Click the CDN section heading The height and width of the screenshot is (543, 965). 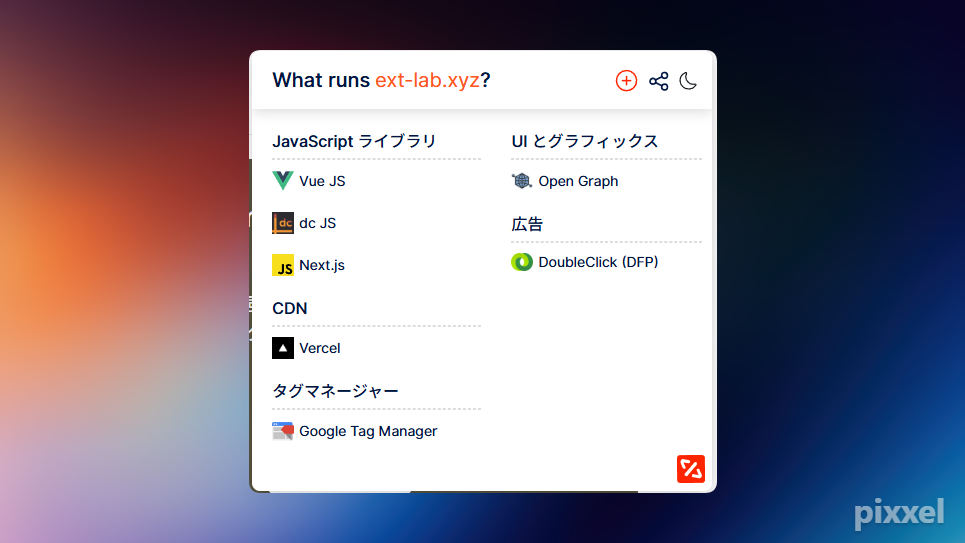tap(289, 308)
